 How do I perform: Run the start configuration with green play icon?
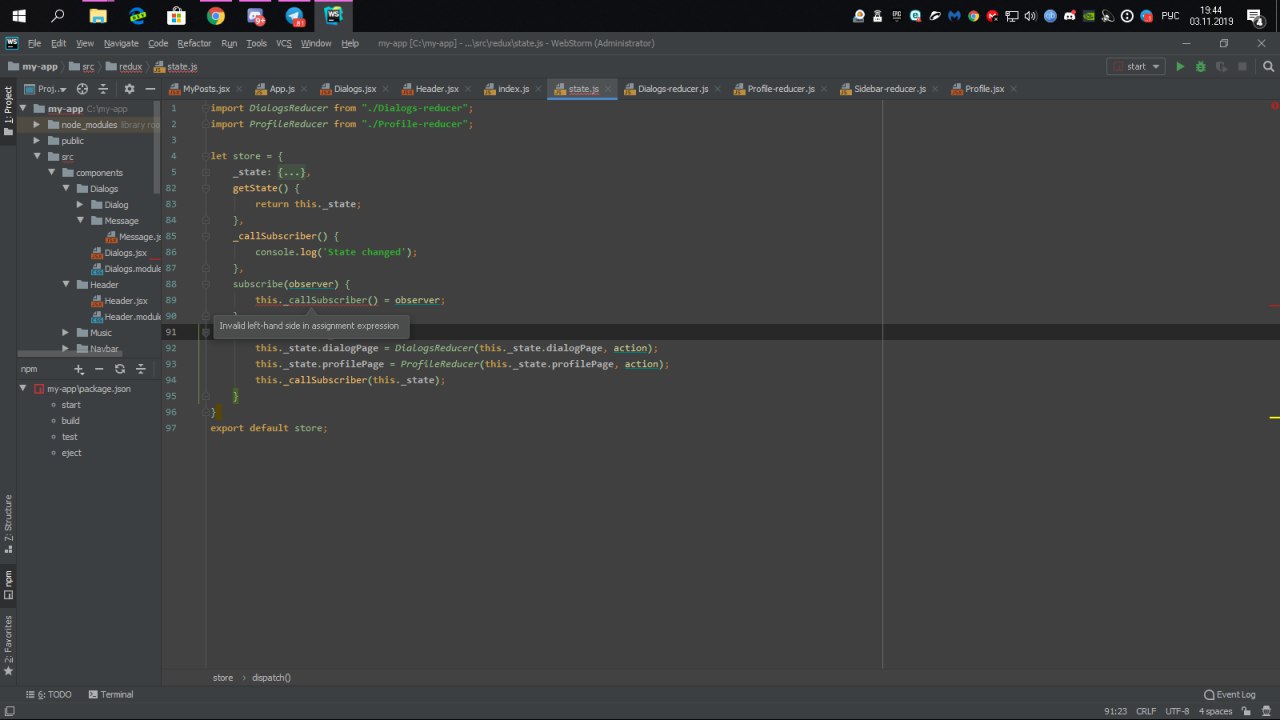tap(1180, 67)
